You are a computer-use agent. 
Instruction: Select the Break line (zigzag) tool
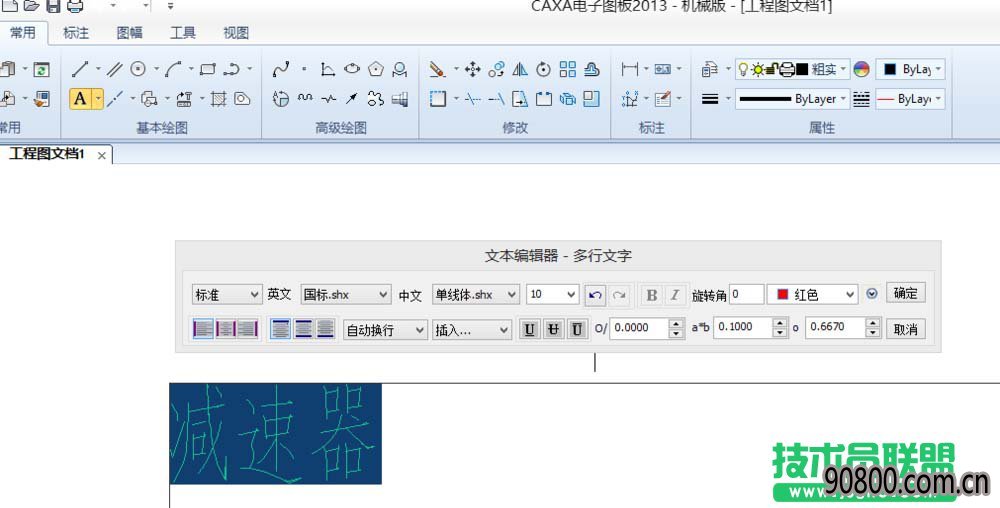[328, 99]
